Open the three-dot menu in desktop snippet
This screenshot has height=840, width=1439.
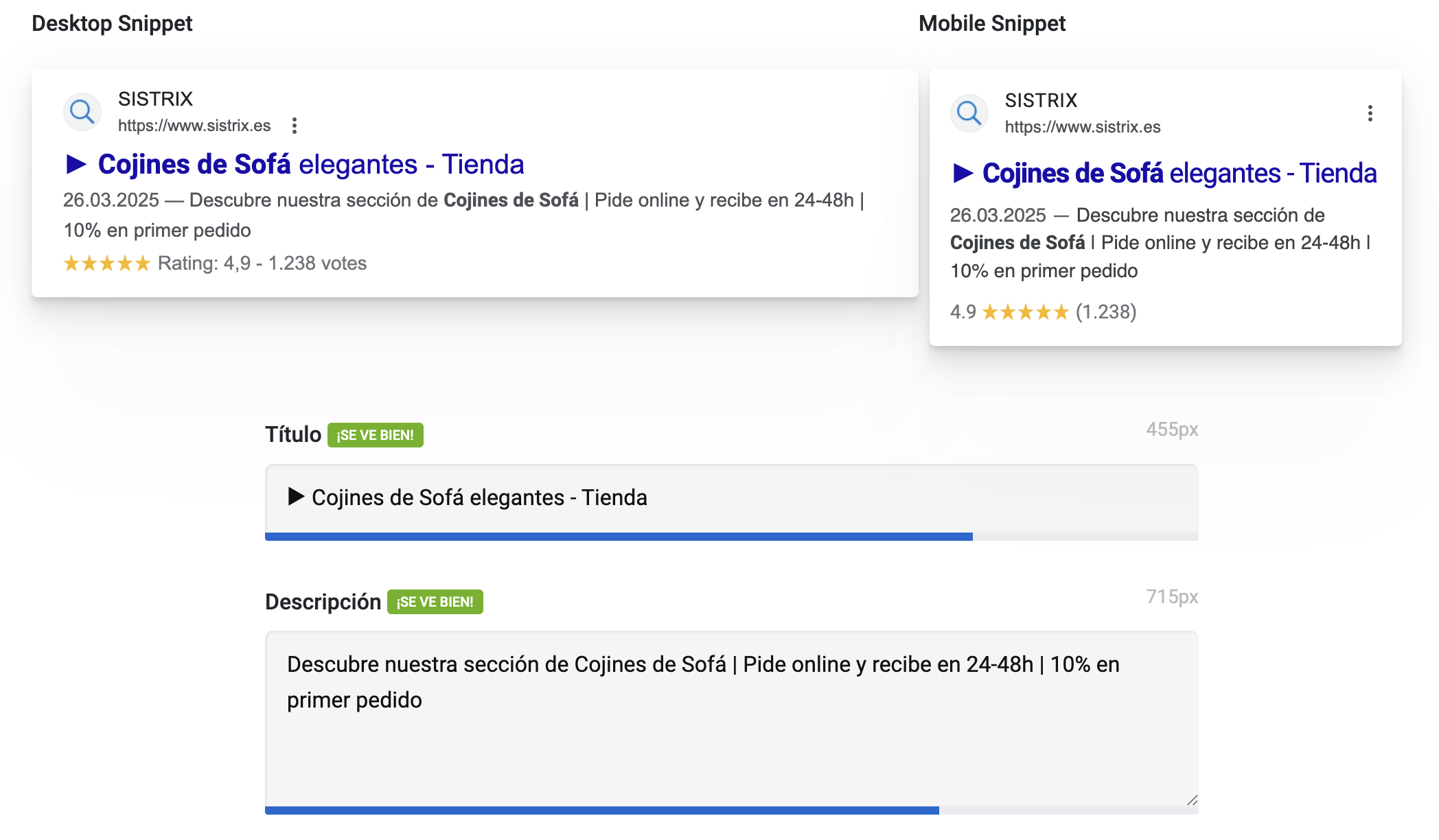(295, 126)
